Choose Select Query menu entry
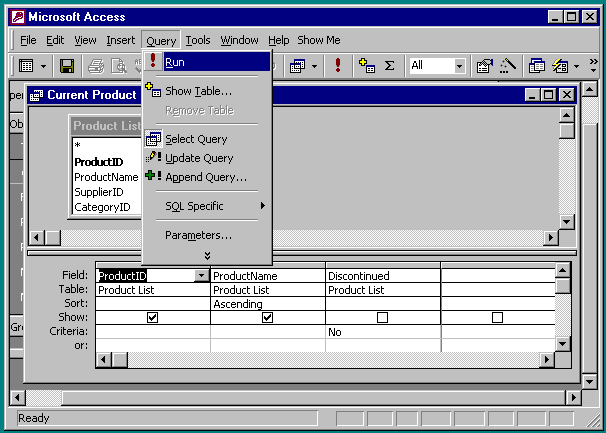Image resolution: width=606 pixels, height=433 pixels. point(207,139)
